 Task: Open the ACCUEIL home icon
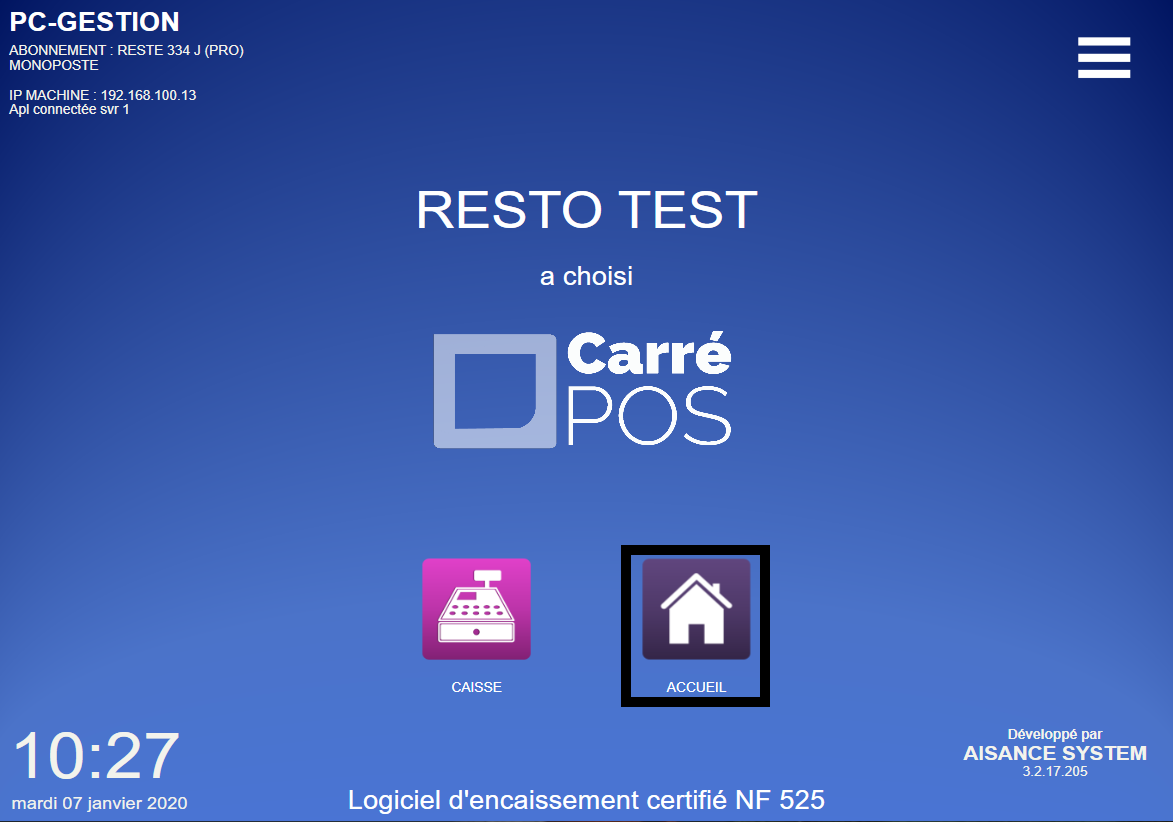696,609
